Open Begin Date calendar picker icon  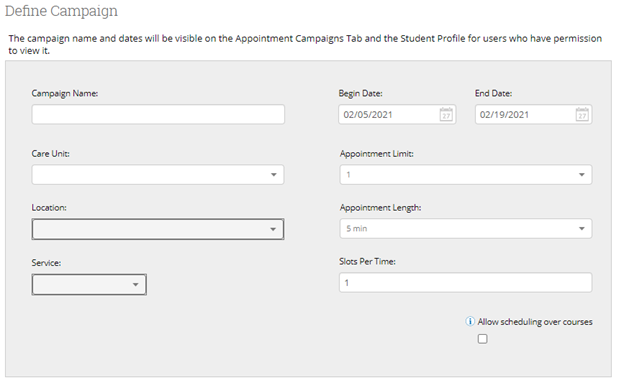[446, 115]
